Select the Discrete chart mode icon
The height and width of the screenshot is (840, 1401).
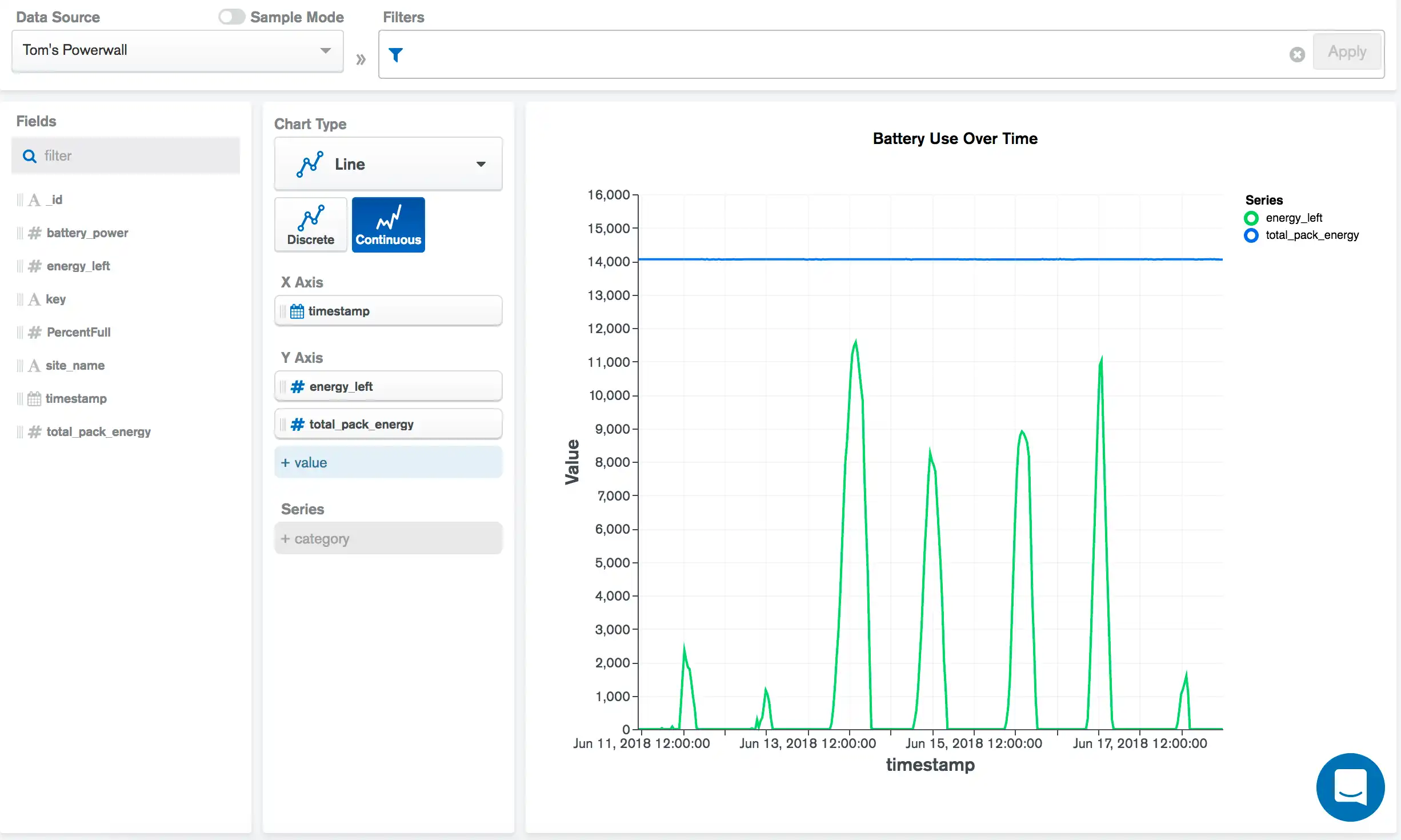pyautogui.click(x=310, y=223)
